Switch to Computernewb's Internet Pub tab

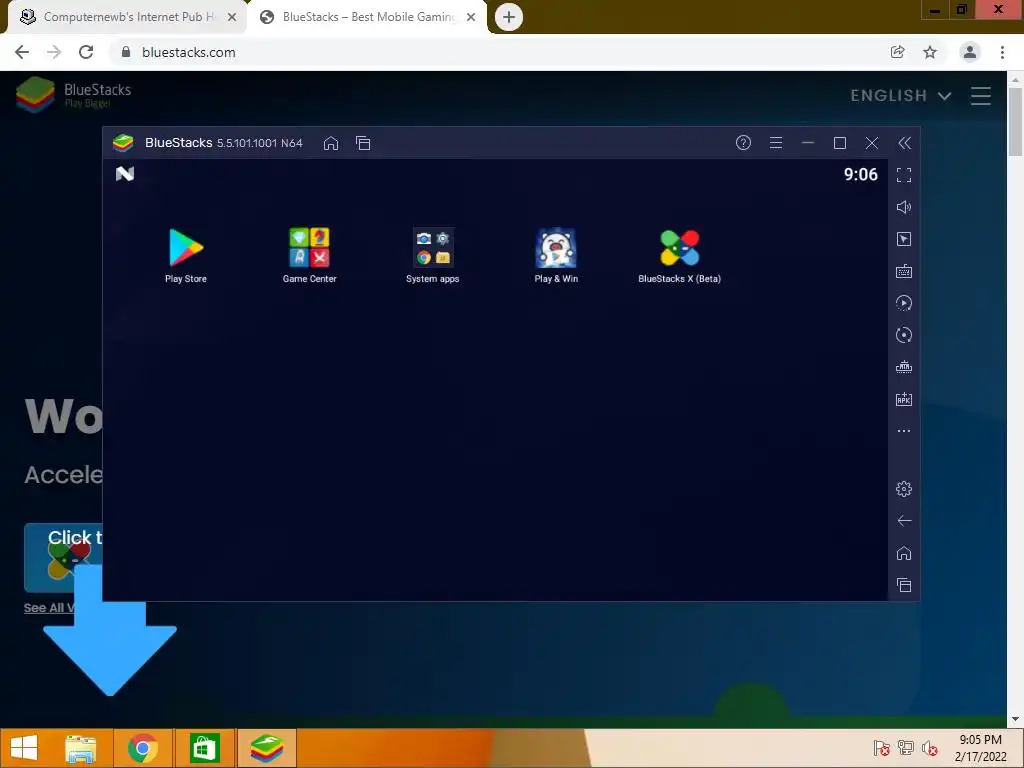point(127,17)
